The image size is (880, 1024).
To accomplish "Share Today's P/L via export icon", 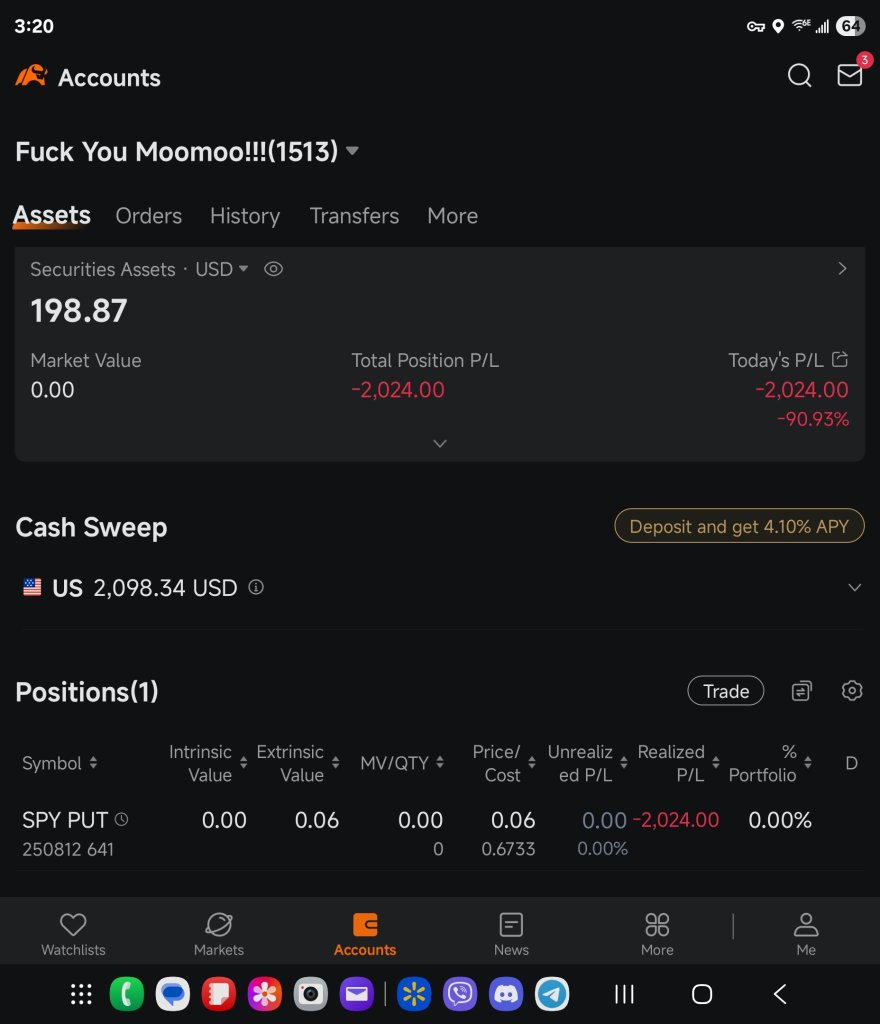I will pos(840,359).
